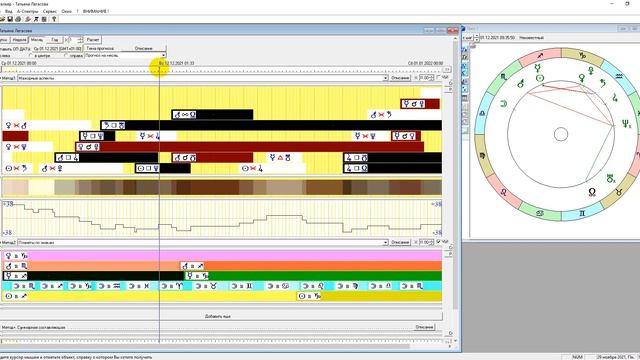Click the start date input field
Viewport: 640px width, 360px height.
tap(57, 49)
